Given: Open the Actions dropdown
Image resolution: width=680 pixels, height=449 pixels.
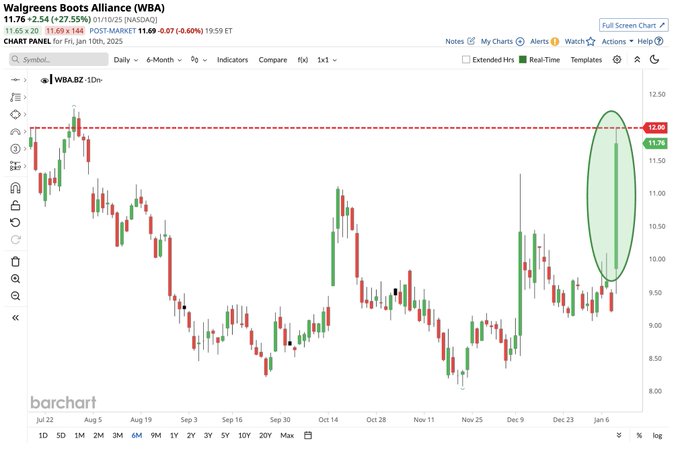Looking at the screenshot, I should coord(617,41).
